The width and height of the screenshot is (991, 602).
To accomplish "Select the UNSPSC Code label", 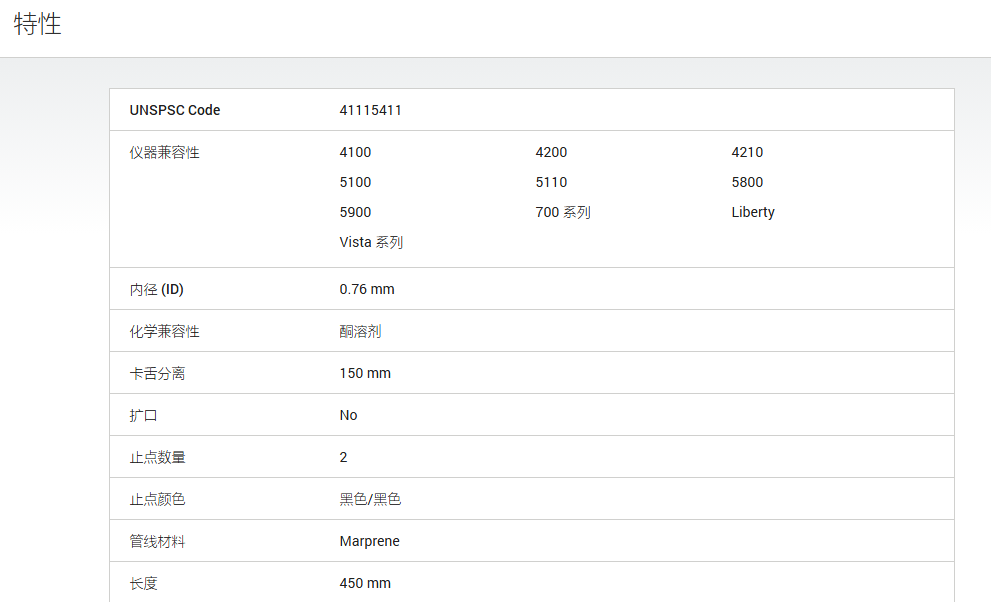I will click(174, 110).
